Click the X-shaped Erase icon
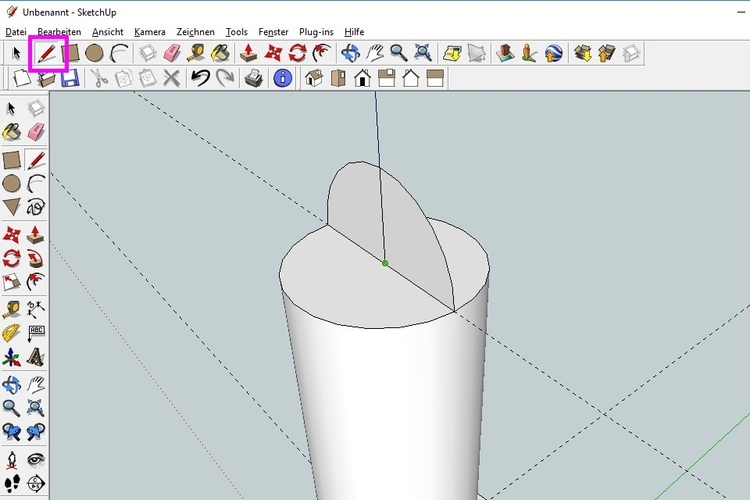The image size is (750, 500). (x=171, y=78)
